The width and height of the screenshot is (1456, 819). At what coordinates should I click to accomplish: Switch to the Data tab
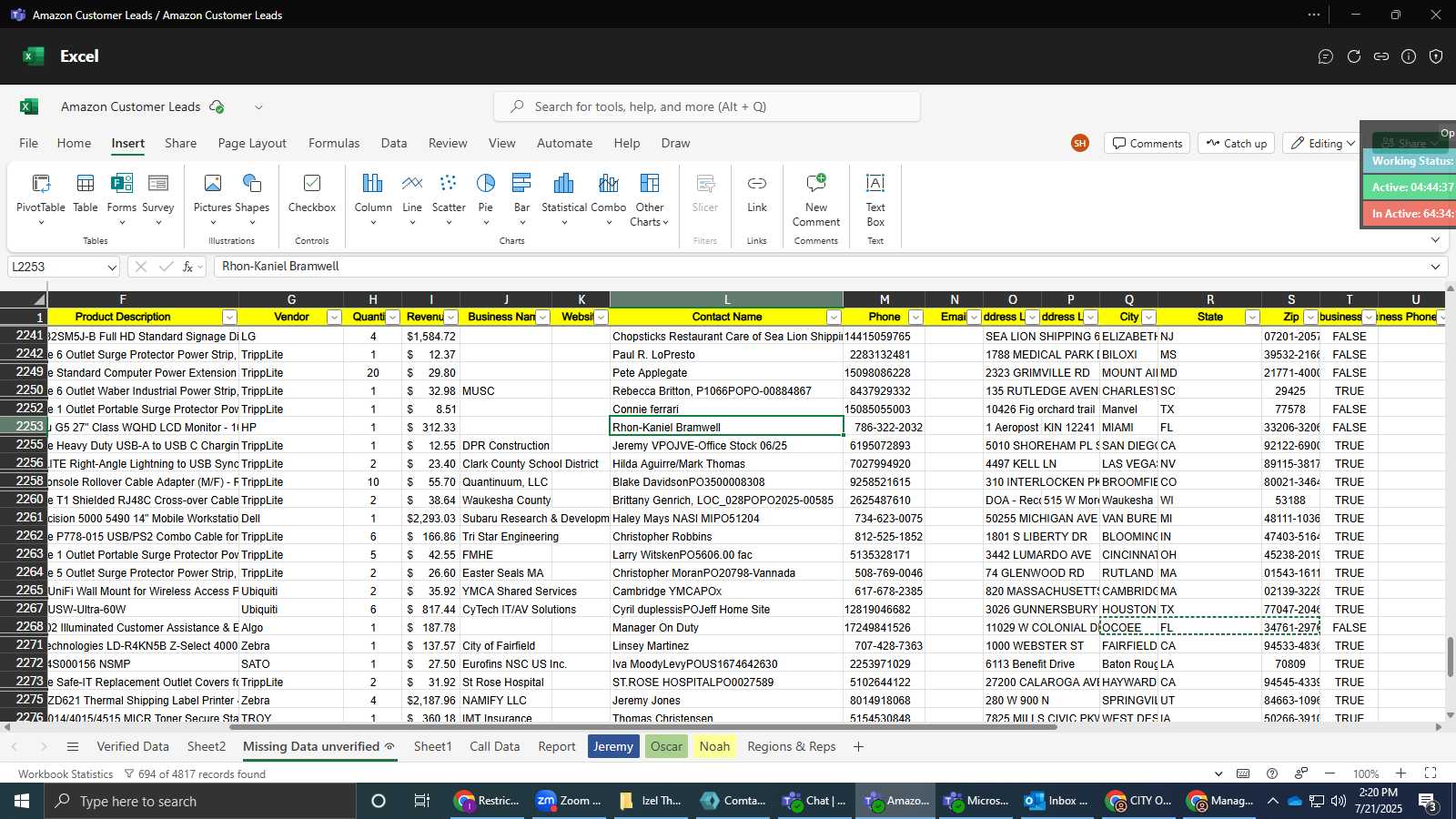[394, 143]
